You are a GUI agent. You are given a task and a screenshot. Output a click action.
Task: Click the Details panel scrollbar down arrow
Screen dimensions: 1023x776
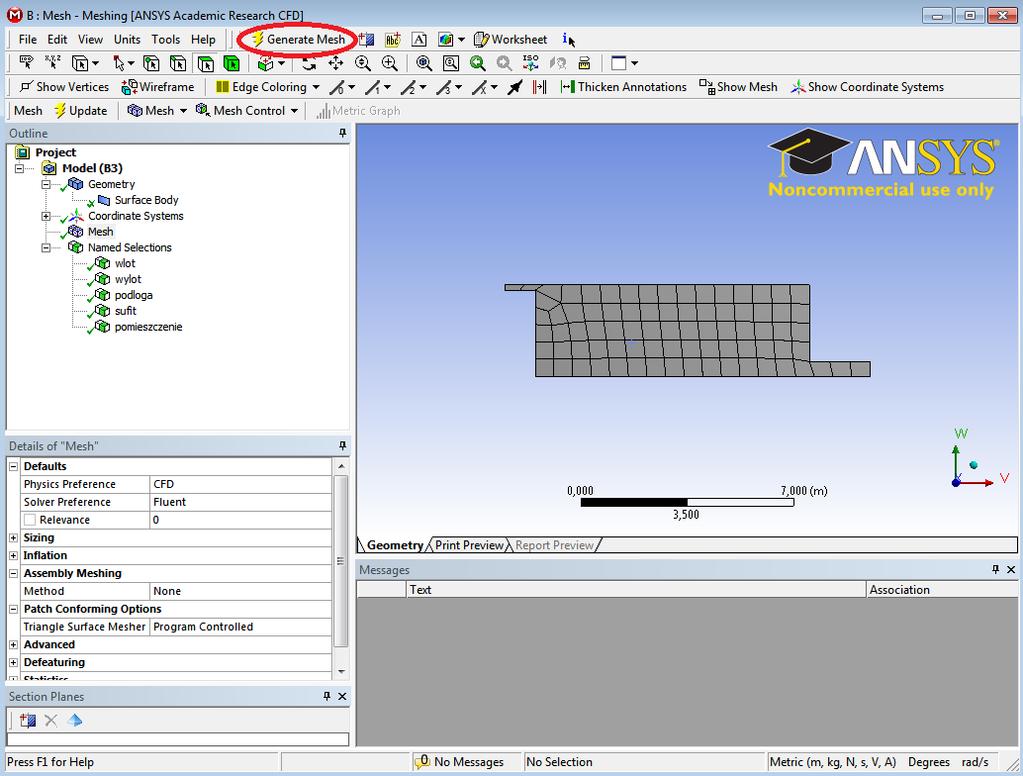pos(341,672)
